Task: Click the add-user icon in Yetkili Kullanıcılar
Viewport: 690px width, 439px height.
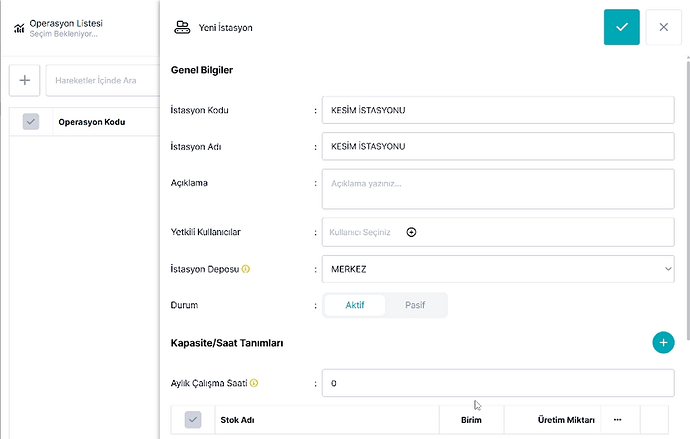Action: pyautogui.click(x=411, y=232)
